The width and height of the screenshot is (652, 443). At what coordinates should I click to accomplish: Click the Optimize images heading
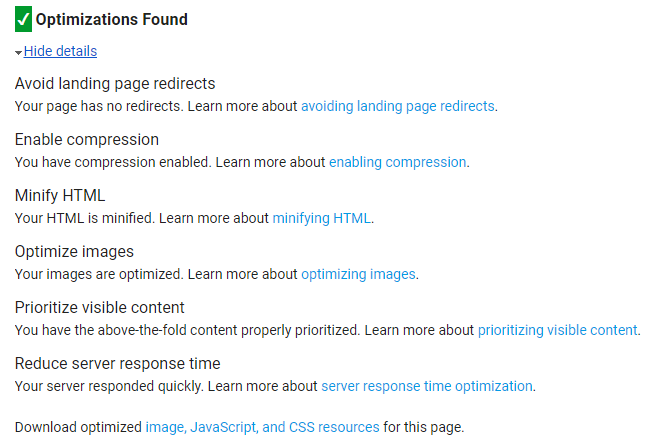(x=74, y=252)
